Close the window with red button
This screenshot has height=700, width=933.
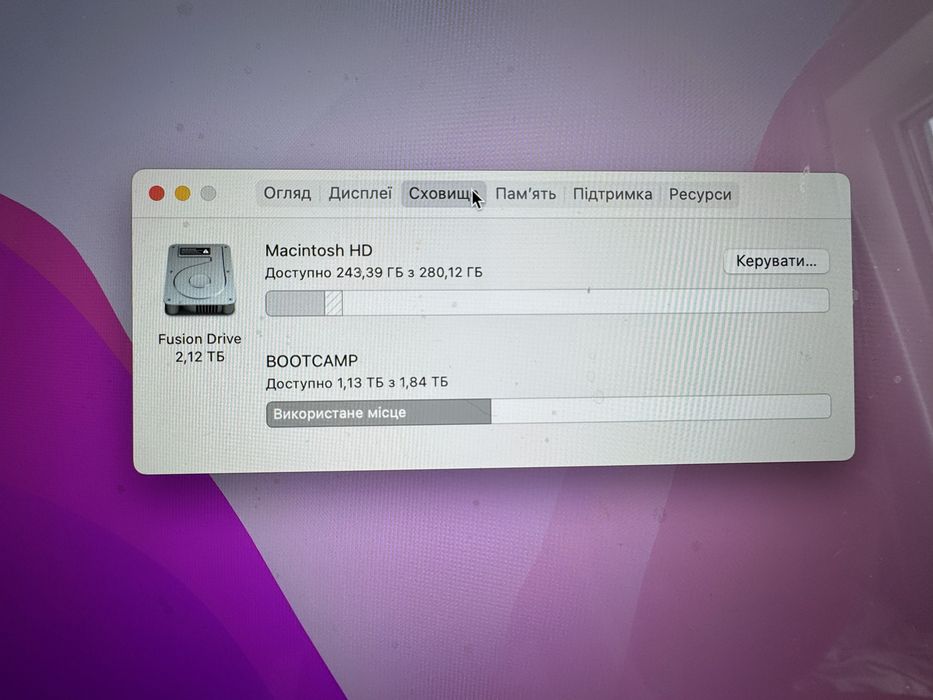pos(156,193)
